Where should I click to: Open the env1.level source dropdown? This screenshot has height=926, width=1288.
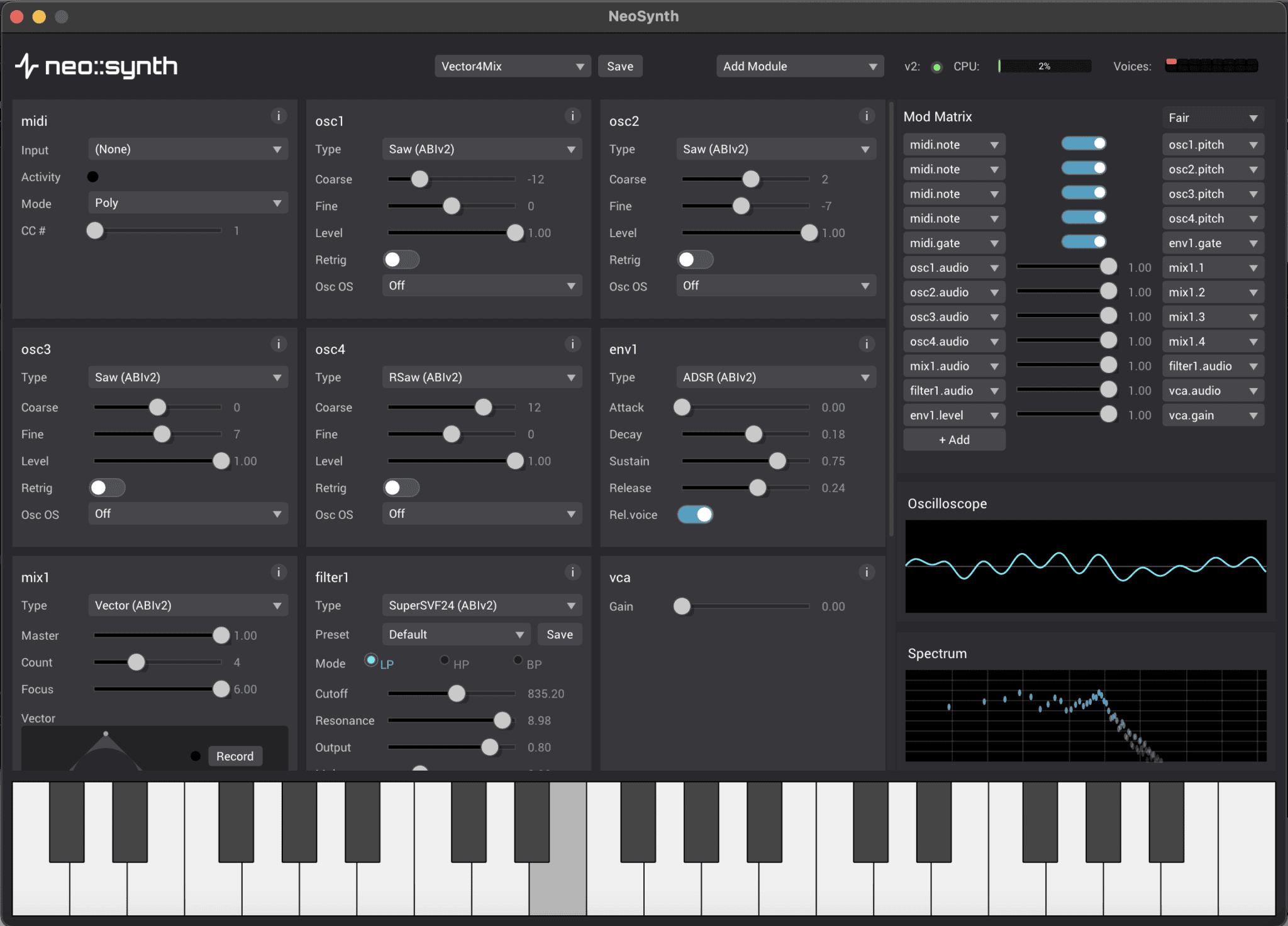(954, 415)
